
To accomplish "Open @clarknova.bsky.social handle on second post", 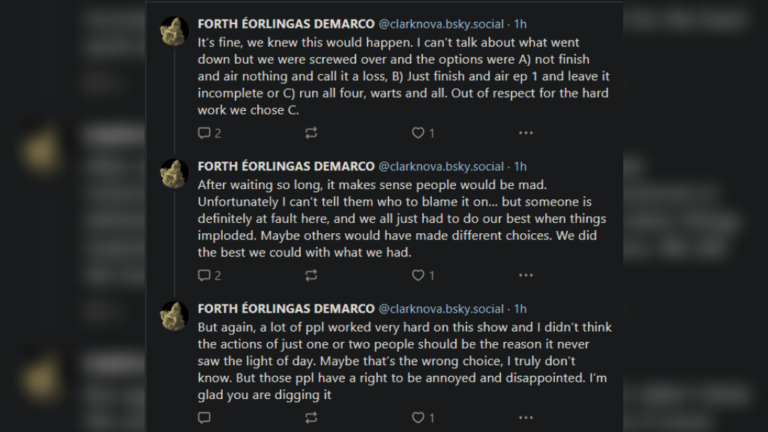I will point(441,167).
